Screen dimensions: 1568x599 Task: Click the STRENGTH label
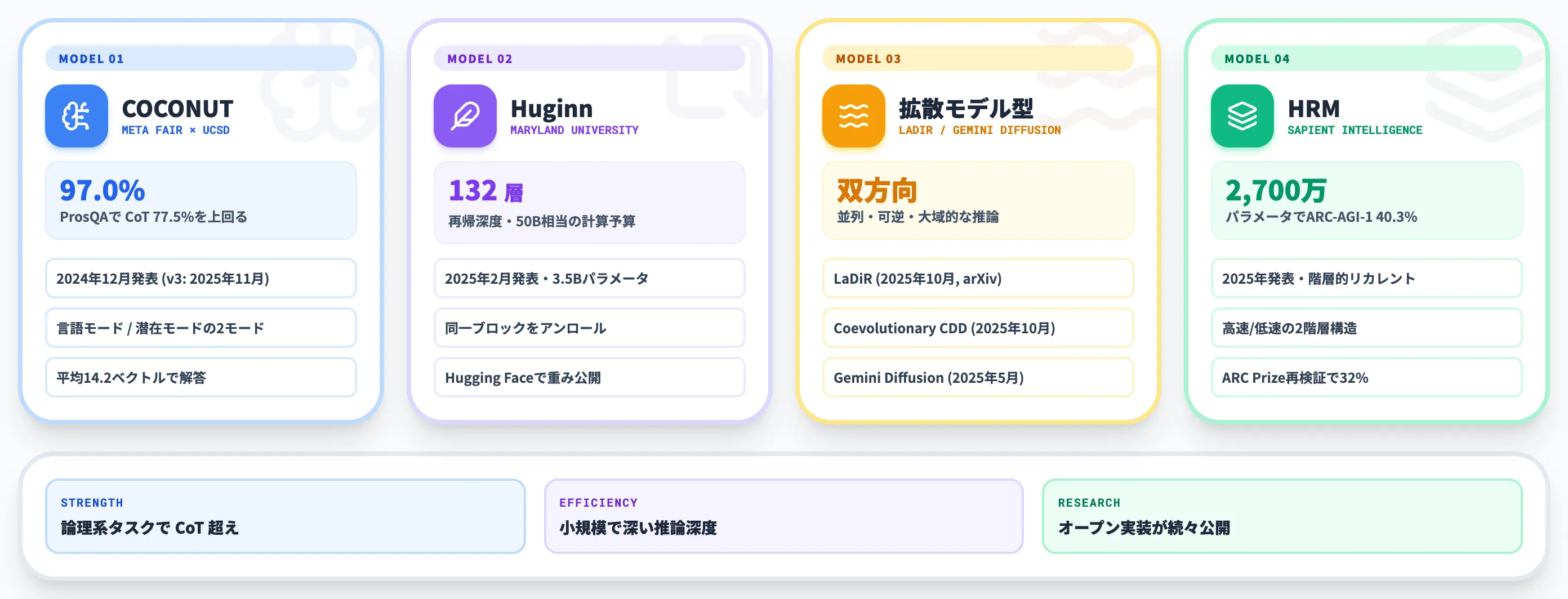click(92, 503)
